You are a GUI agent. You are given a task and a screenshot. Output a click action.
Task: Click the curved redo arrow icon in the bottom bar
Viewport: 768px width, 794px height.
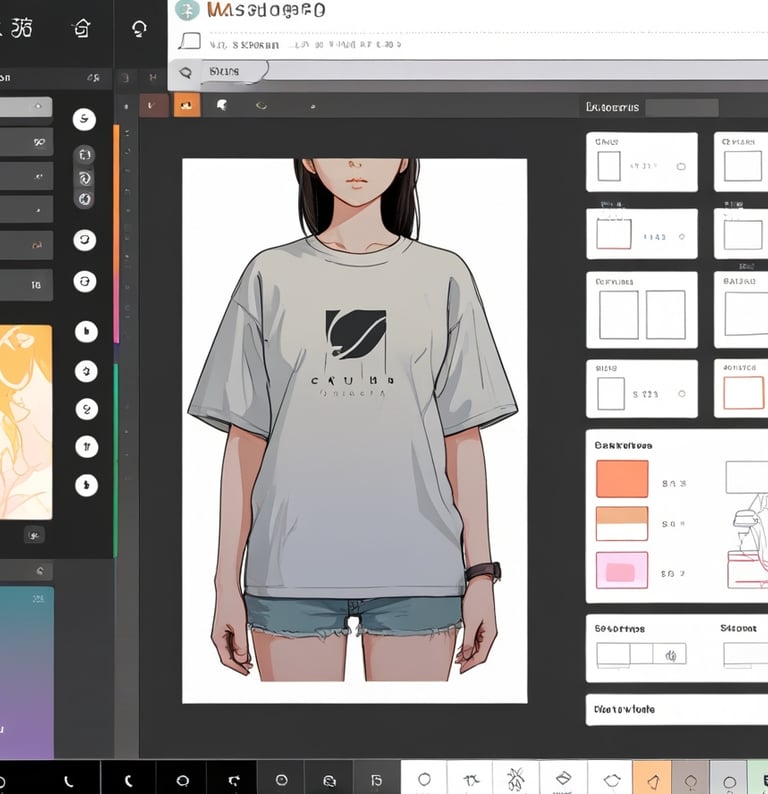233,780
